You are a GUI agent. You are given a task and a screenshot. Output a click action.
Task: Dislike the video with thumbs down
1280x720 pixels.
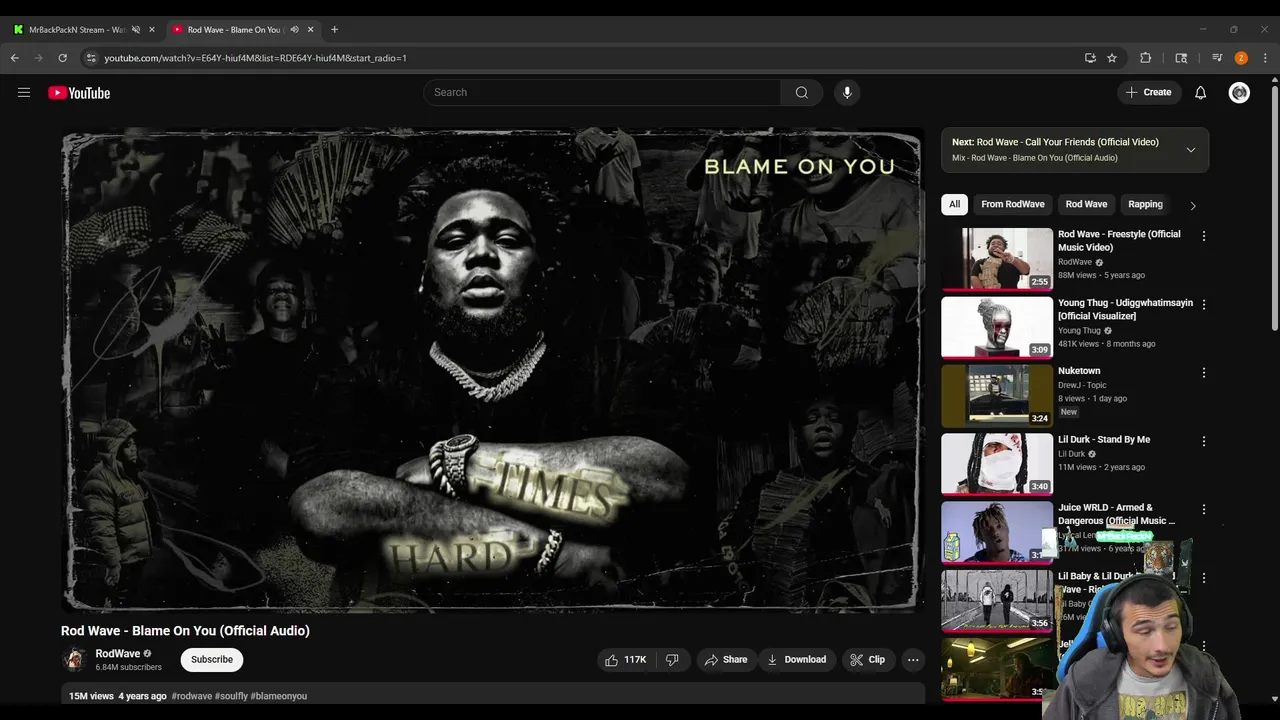672,660
